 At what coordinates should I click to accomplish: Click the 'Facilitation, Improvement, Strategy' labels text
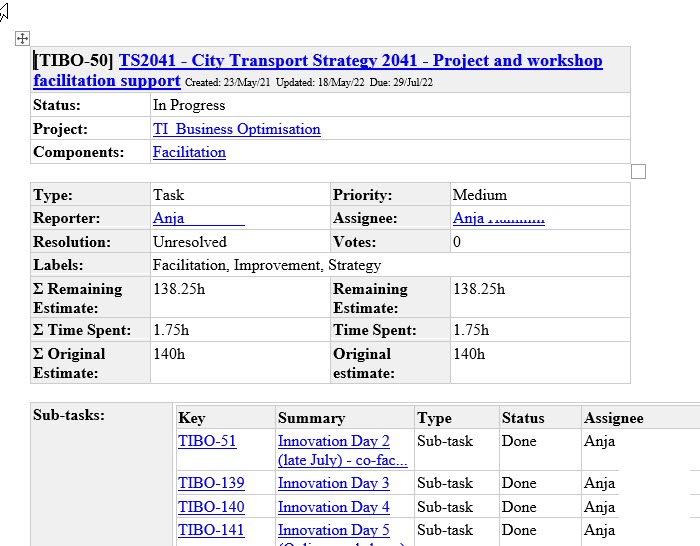point(267,265)
